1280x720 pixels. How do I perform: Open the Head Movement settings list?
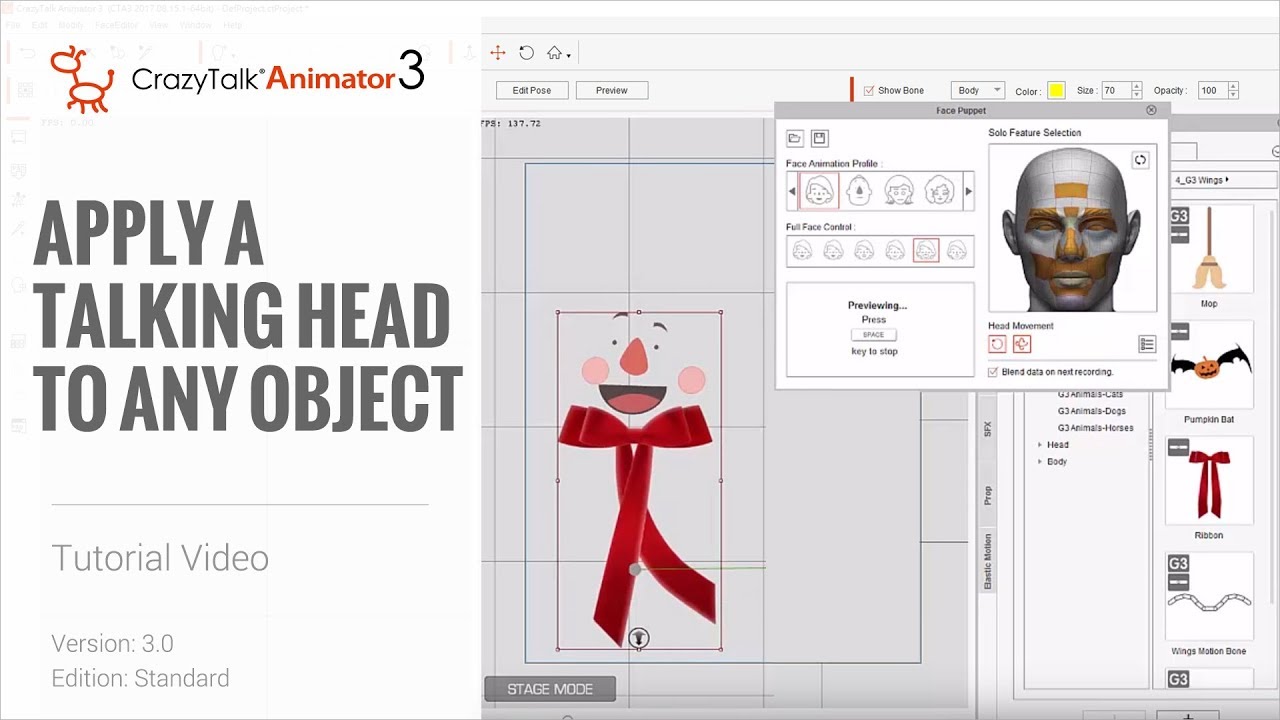point(1147,344)
